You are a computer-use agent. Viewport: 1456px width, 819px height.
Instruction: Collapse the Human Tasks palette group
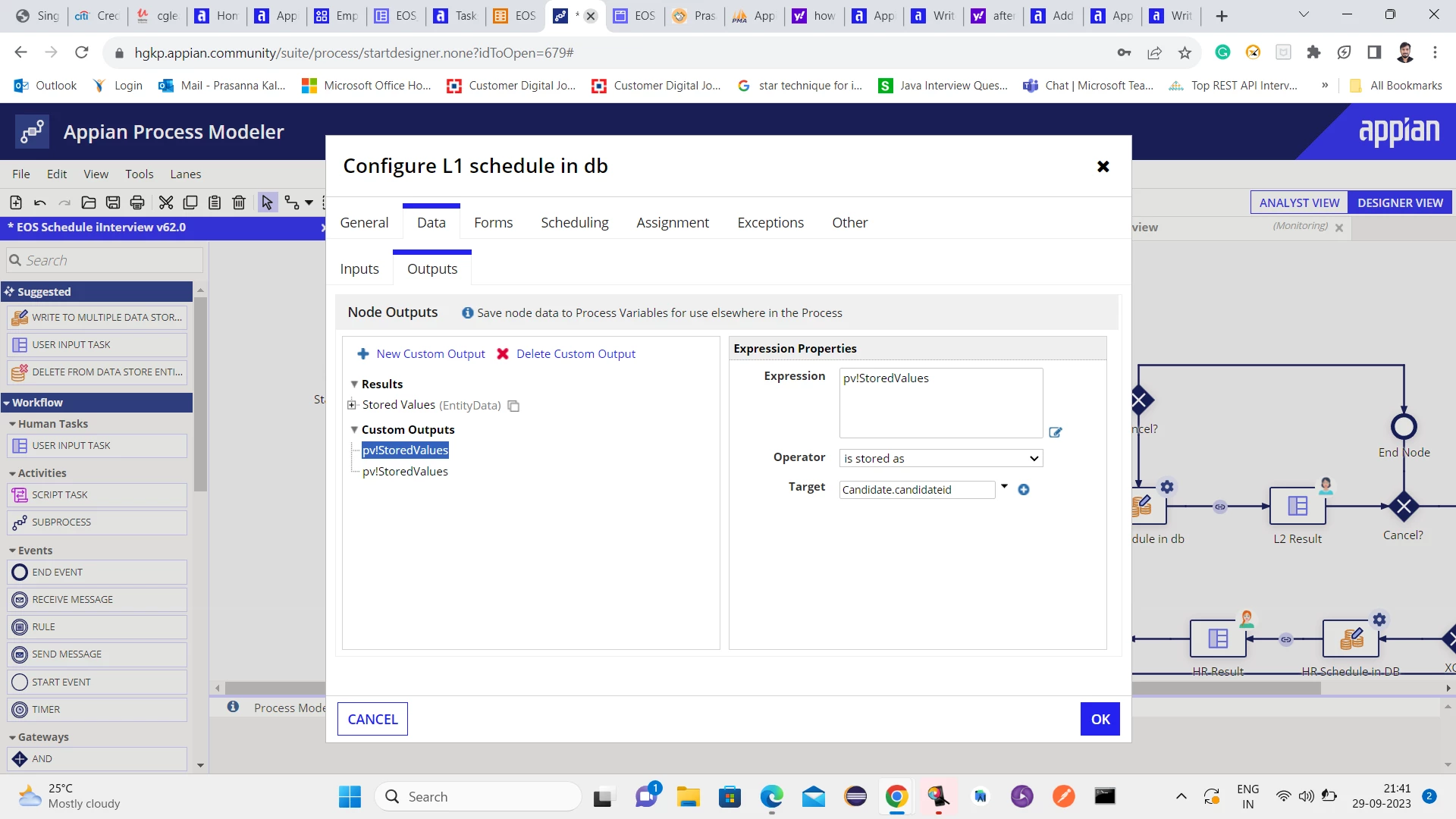[12, 424]
